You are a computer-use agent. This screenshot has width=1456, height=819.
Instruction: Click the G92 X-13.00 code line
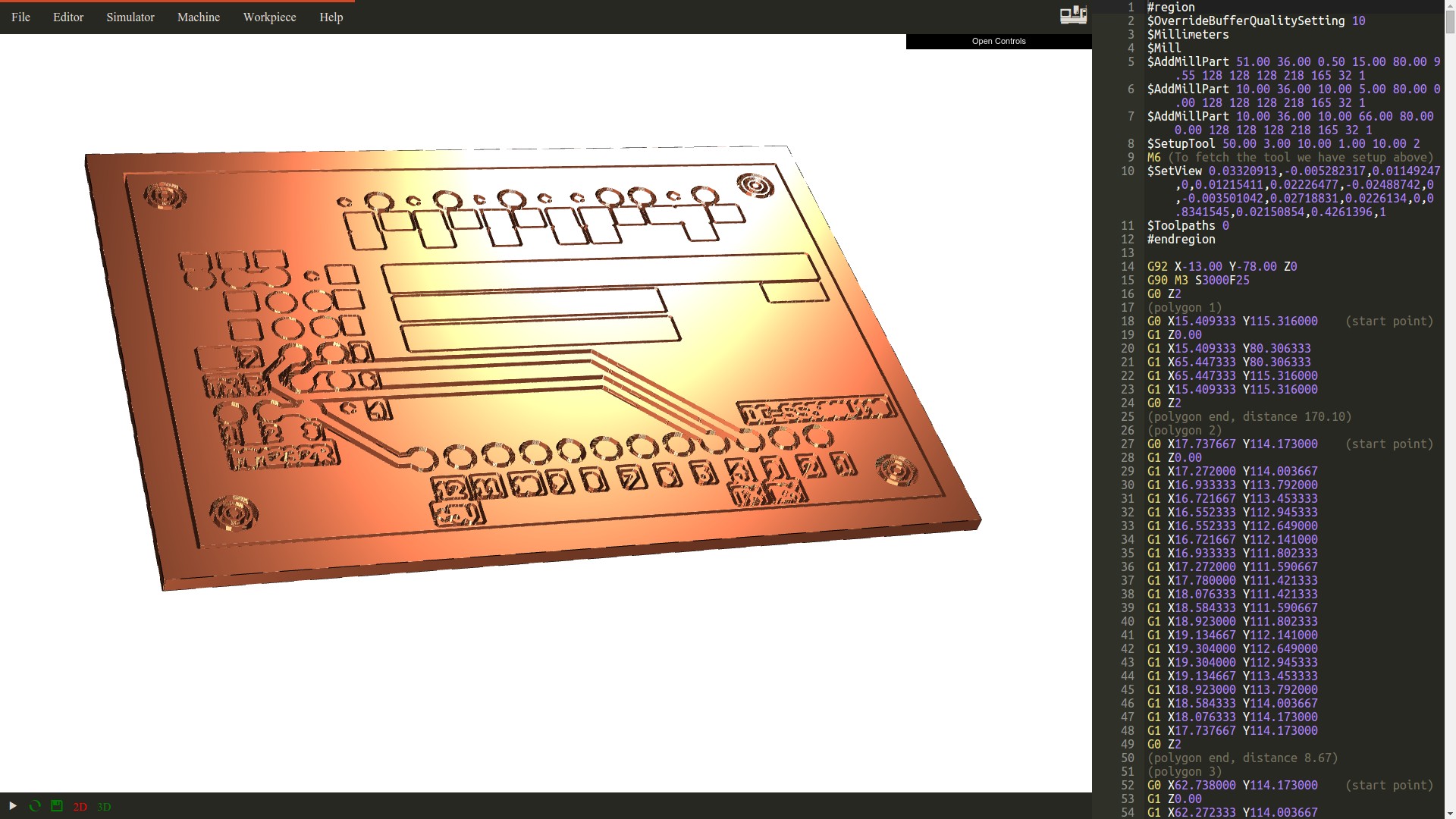tap(1221, 267)
